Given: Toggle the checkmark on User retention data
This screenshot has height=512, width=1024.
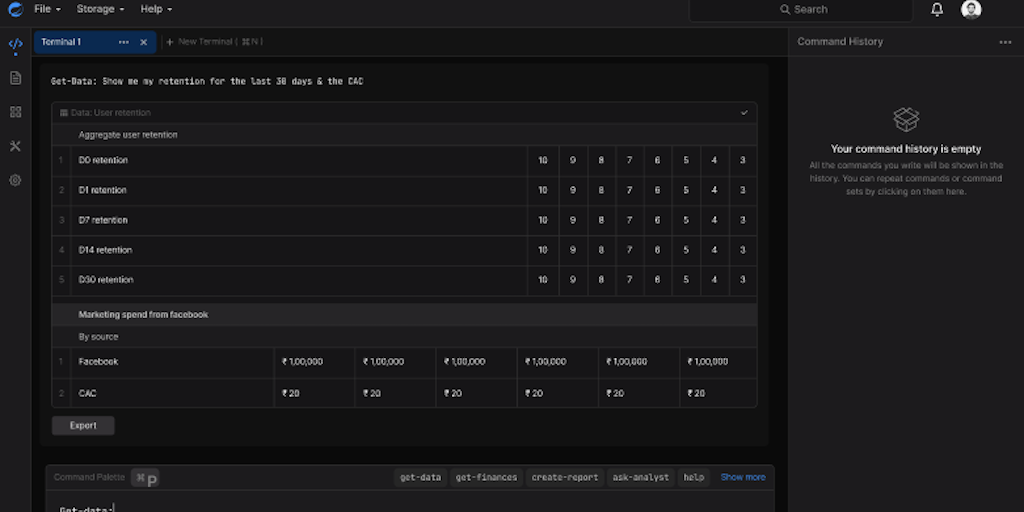Looking at the screenshot, I should point(744,113).
